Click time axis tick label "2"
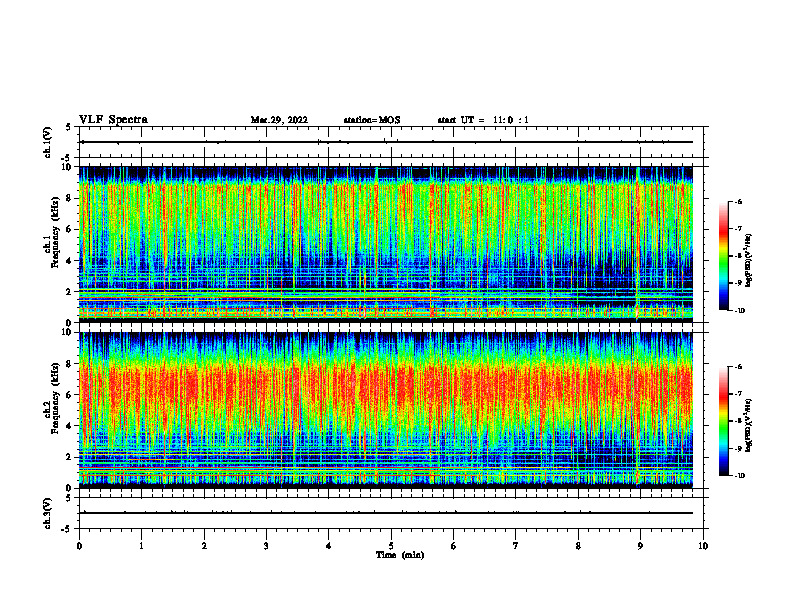 [x=204, y=546]
